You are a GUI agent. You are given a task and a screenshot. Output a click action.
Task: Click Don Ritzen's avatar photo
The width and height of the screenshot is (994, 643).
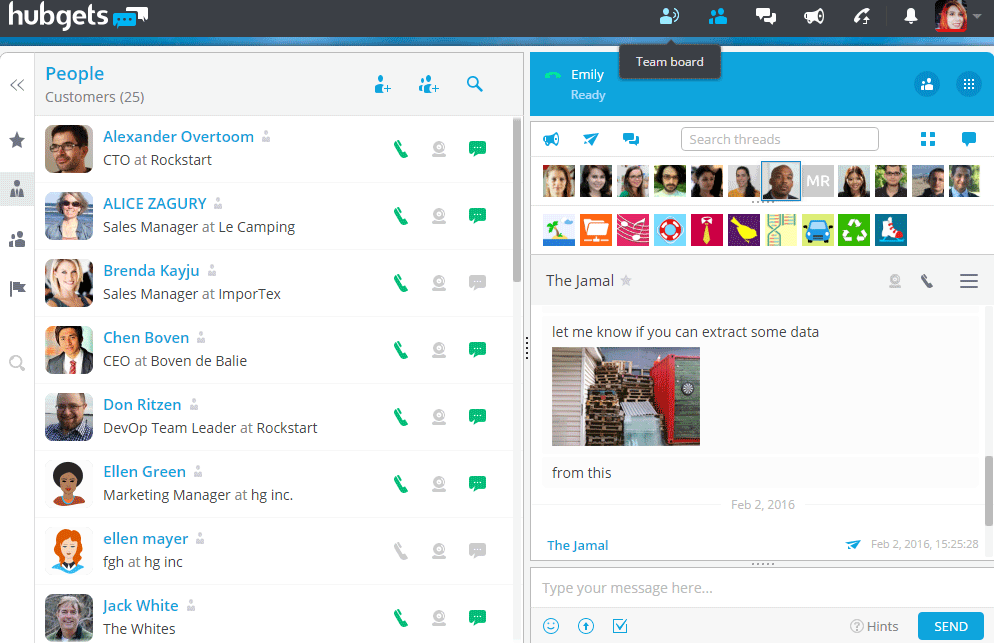point(68,417)
